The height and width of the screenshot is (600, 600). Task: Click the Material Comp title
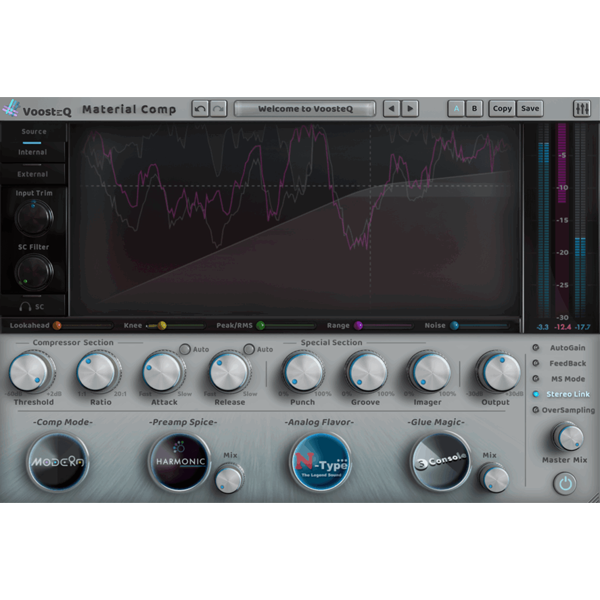click(129, 109)
